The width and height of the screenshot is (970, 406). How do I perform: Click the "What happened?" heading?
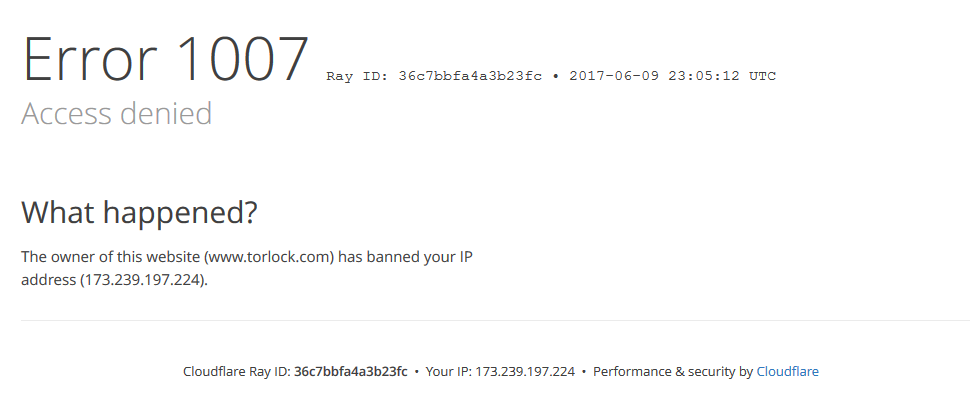tap(139, 212)
